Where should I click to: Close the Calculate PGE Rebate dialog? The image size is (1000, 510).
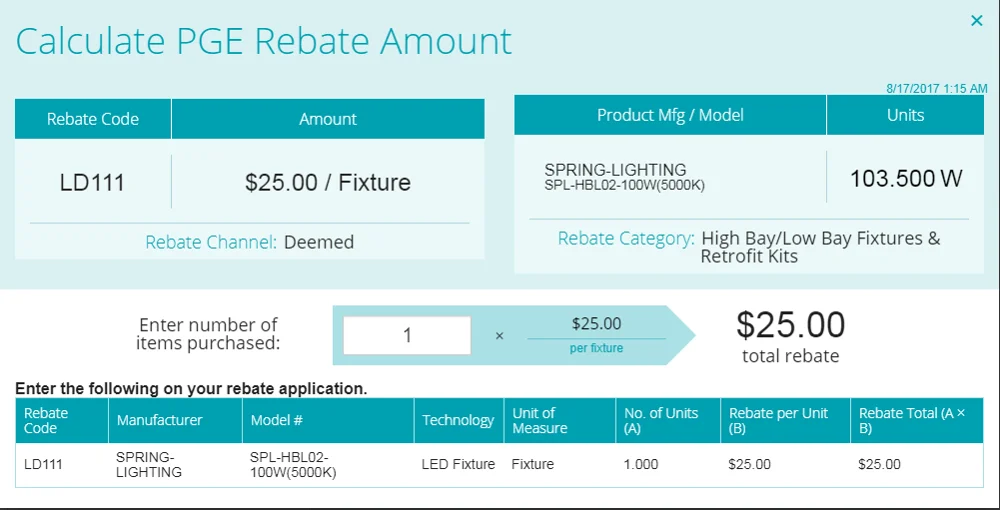tap(977, 20)
